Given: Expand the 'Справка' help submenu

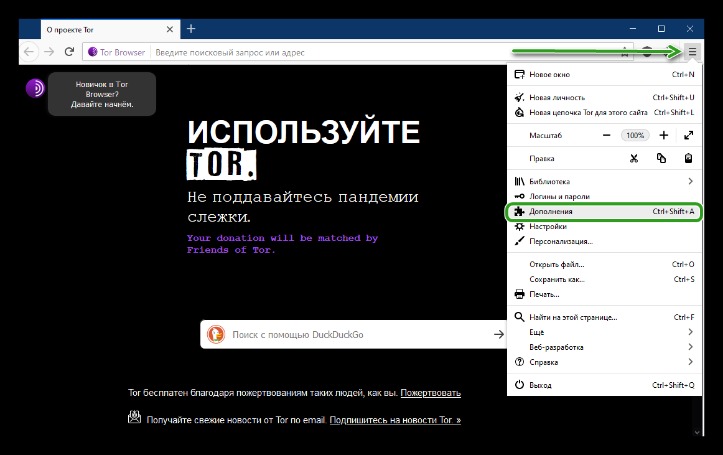Looking at the screenshot, I should pyautogui.click(x=604, y=362).
